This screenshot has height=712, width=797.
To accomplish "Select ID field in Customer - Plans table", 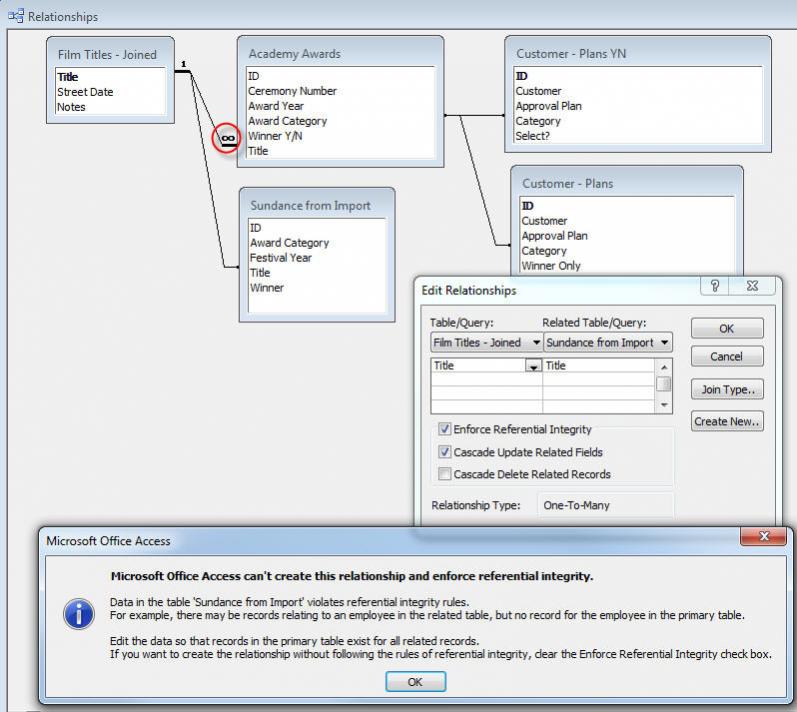I will [x=528, y=206].
